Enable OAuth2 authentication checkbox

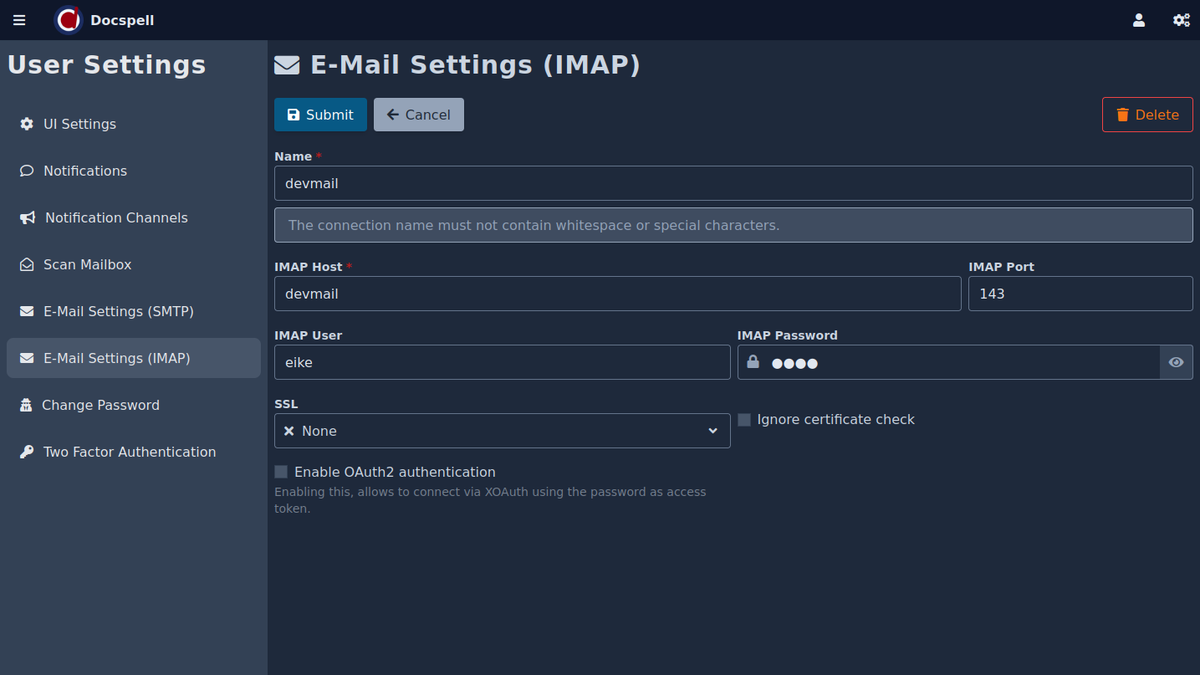pos(281,472)
